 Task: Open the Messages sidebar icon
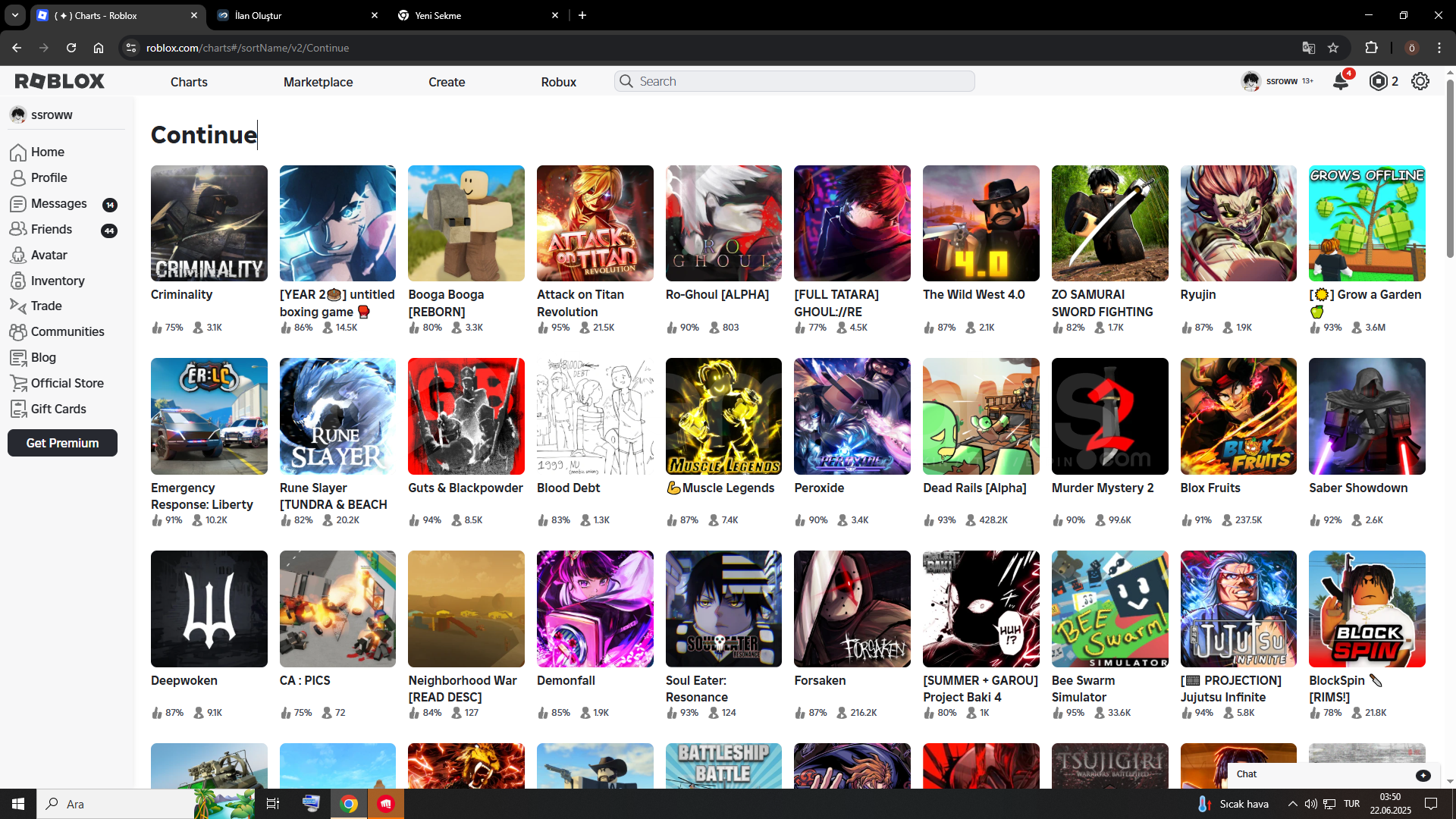tap(18, 204)
